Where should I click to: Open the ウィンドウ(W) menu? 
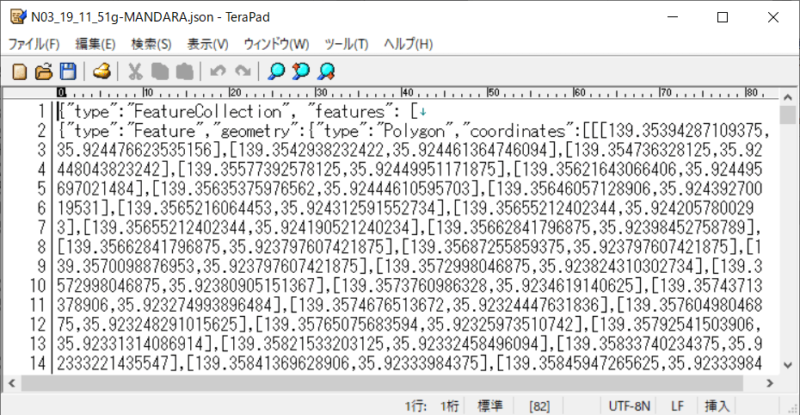[x=277, y=44]
